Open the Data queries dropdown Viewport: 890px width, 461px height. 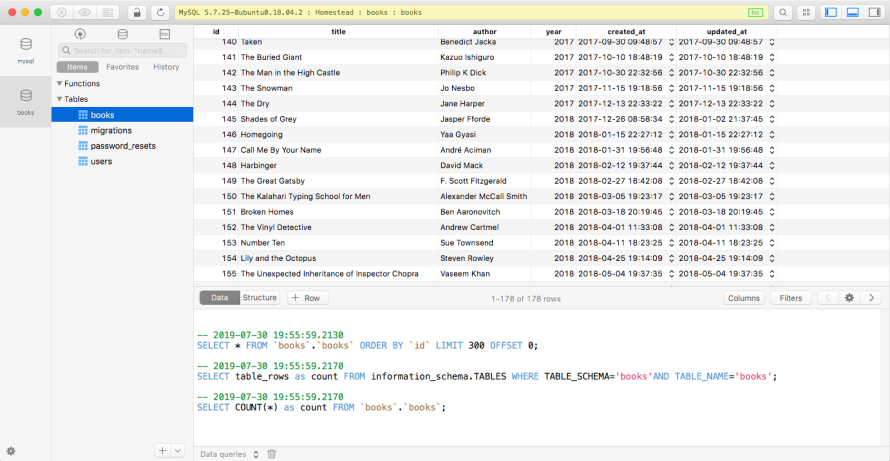click(229, 454)
